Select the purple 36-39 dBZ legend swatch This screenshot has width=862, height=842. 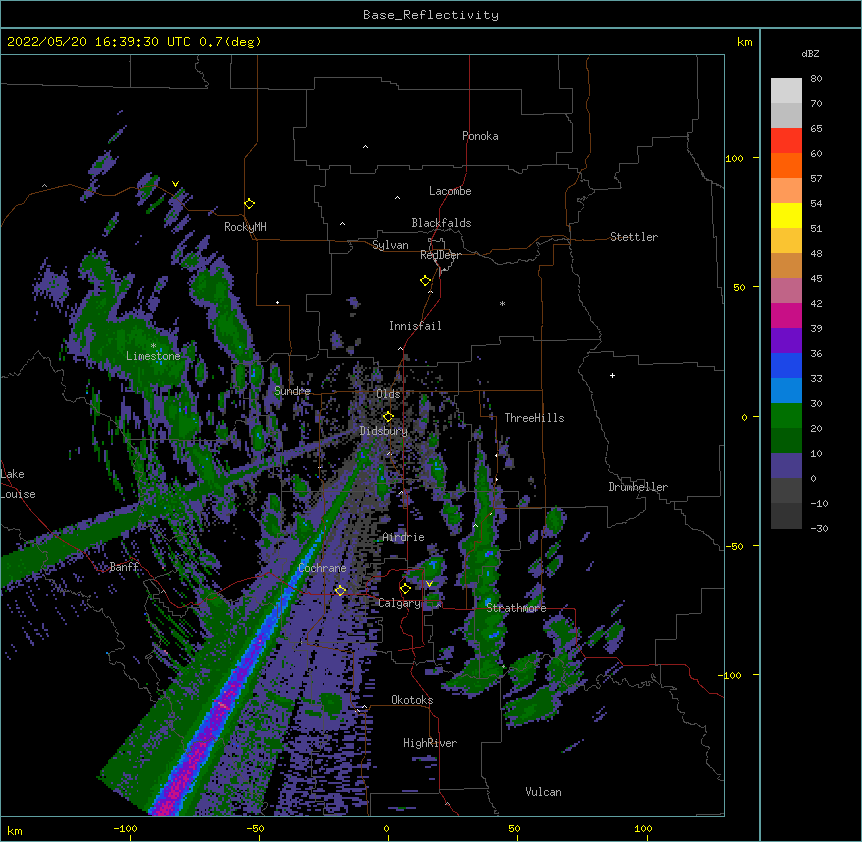[x=786, y=341]
